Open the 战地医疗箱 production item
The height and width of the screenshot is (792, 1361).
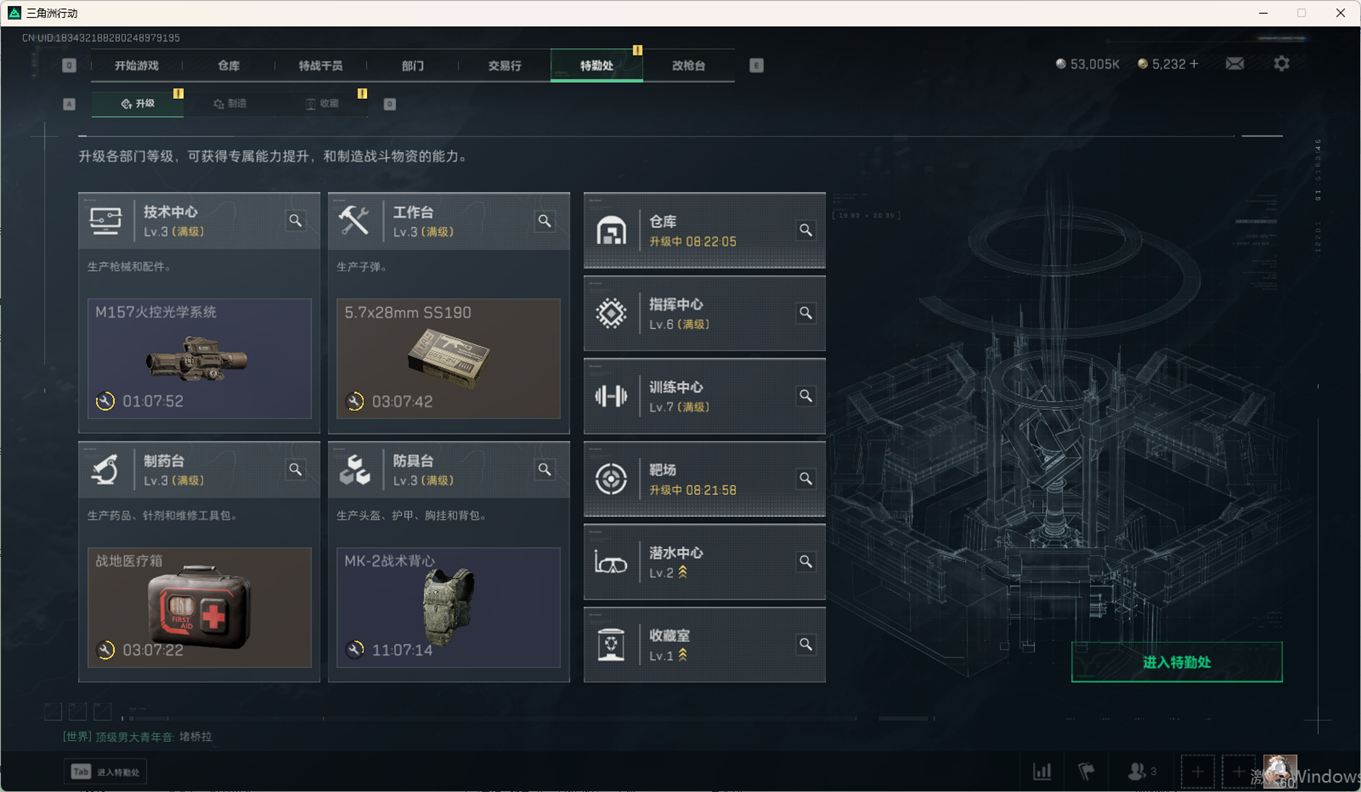199,607
